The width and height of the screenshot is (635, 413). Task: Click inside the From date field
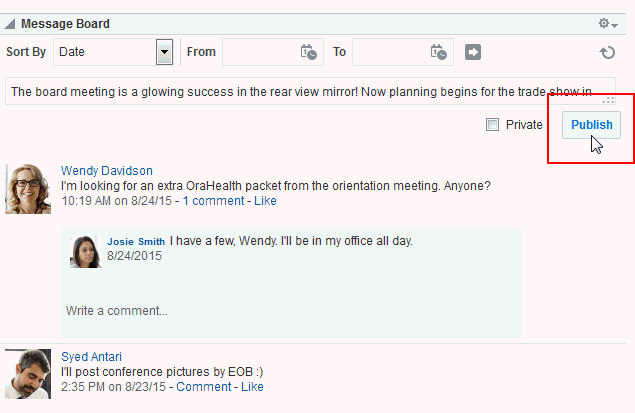coord(261,52)
